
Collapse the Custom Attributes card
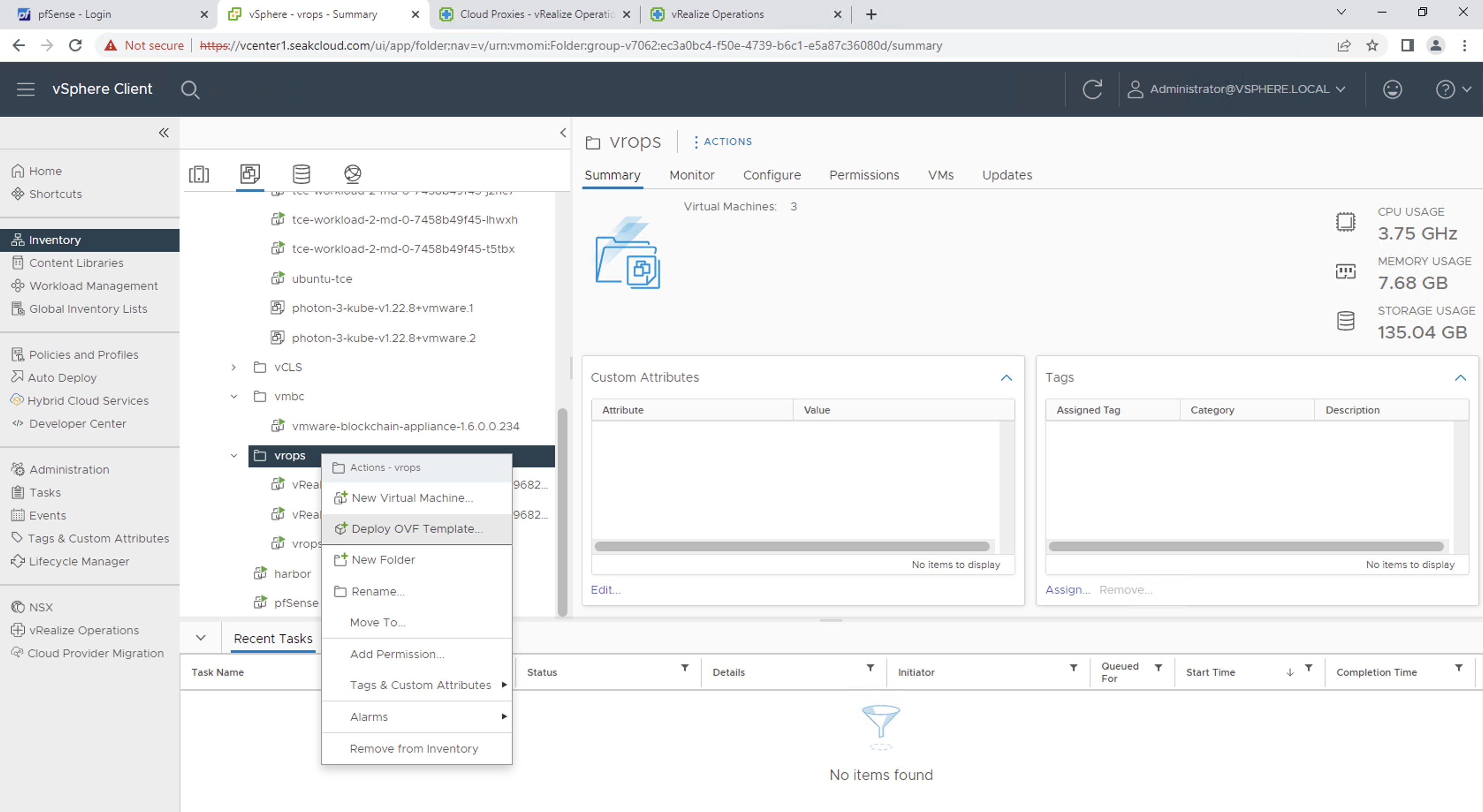pyautogui.click(x=1006, y=378)
